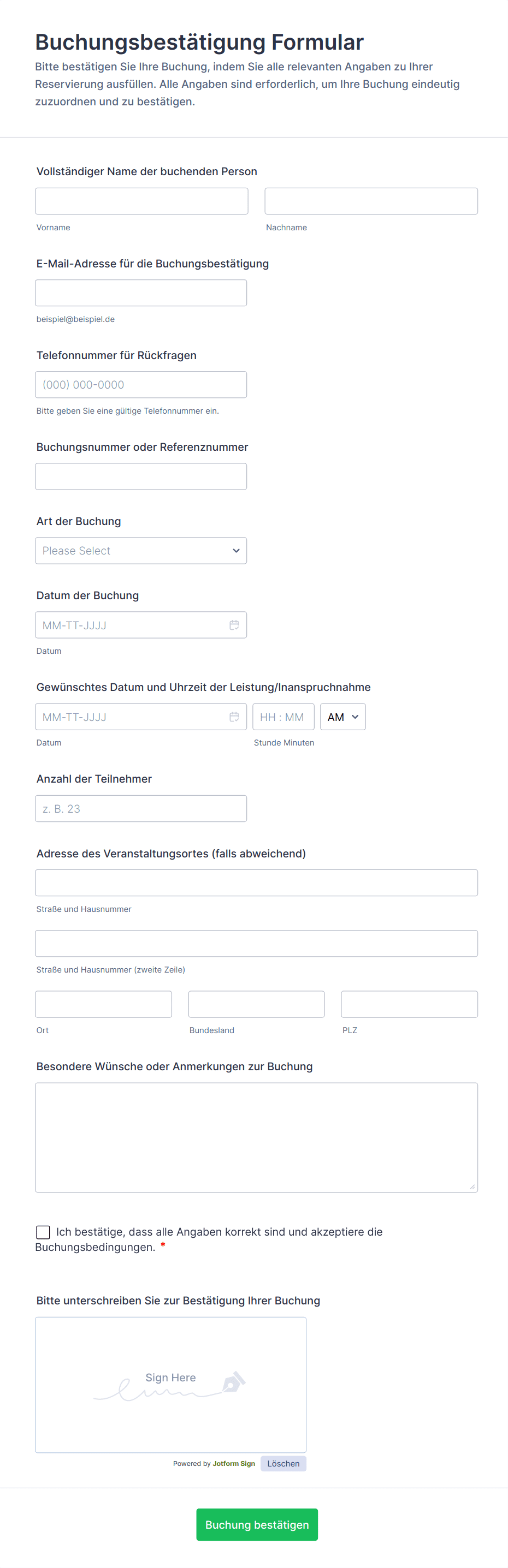The image size is (508, 1568).
Task: Click inside the Sign Here signature area
Action: click(x=170, y=1385)
